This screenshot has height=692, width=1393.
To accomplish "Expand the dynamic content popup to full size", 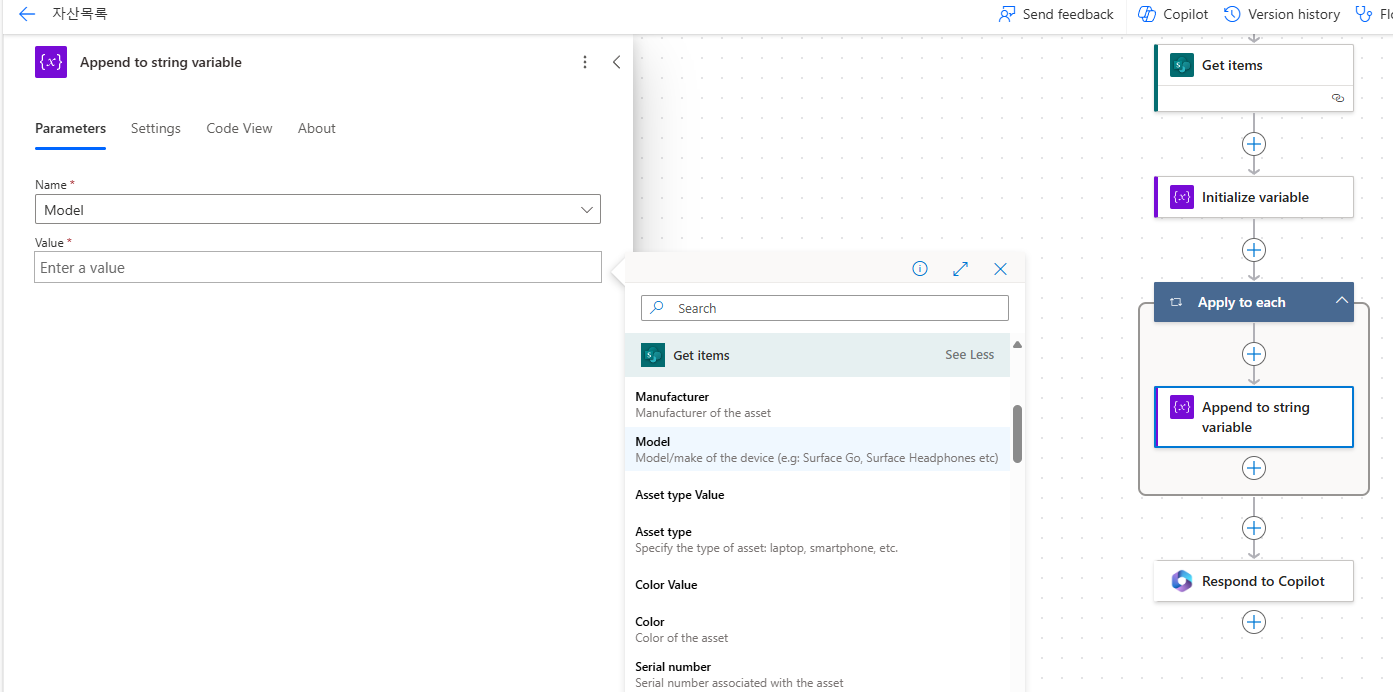I will tap(960, 268).
